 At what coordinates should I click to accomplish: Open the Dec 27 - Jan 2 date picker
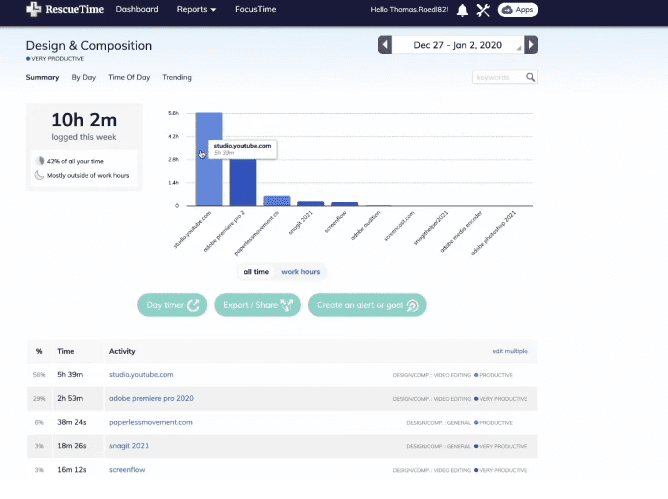click(x=457, y=45)
